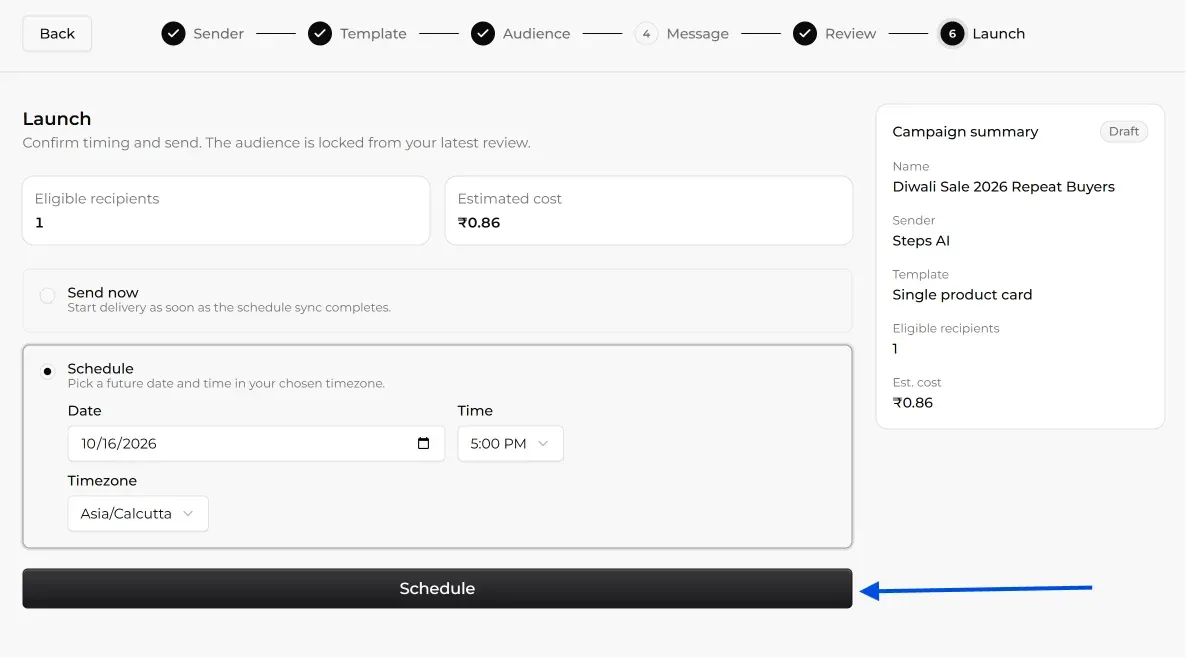Viewport: 1186px width, 658px height.
Task: Click the Draft status badge
Action: (x=1123, y=132)
